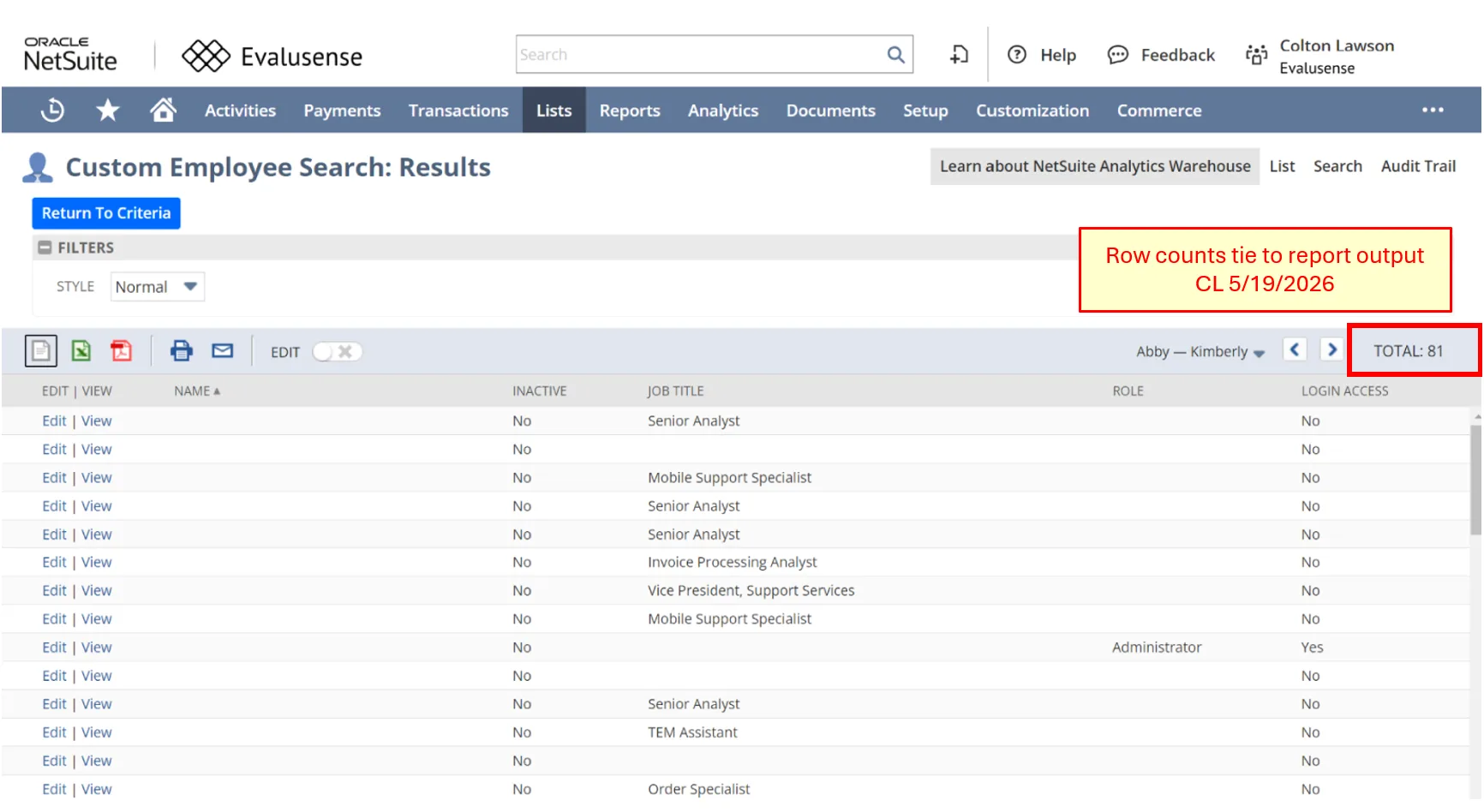This screenshot has width=1484, height=812.
Task: Click the INACTIVE column header
Action: tap(540, 391)
